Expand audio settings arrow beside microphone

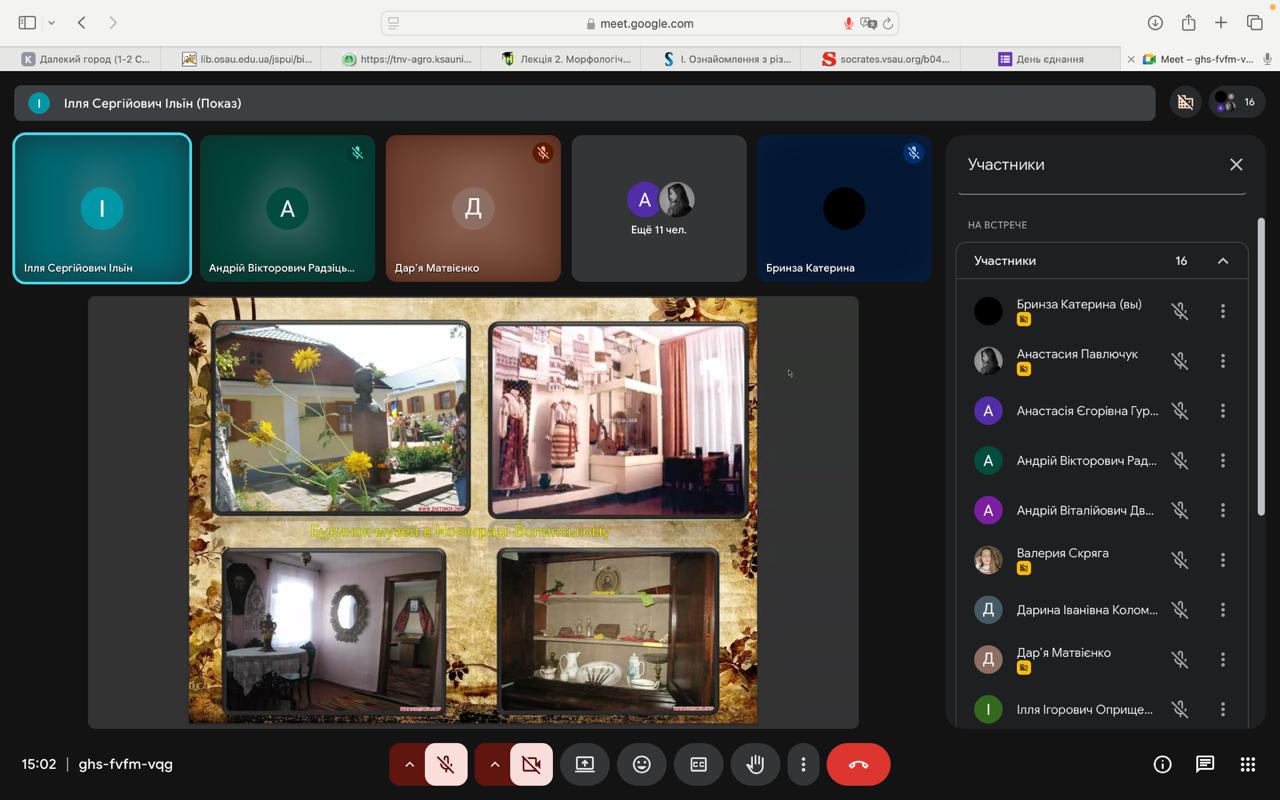[408, 764]
